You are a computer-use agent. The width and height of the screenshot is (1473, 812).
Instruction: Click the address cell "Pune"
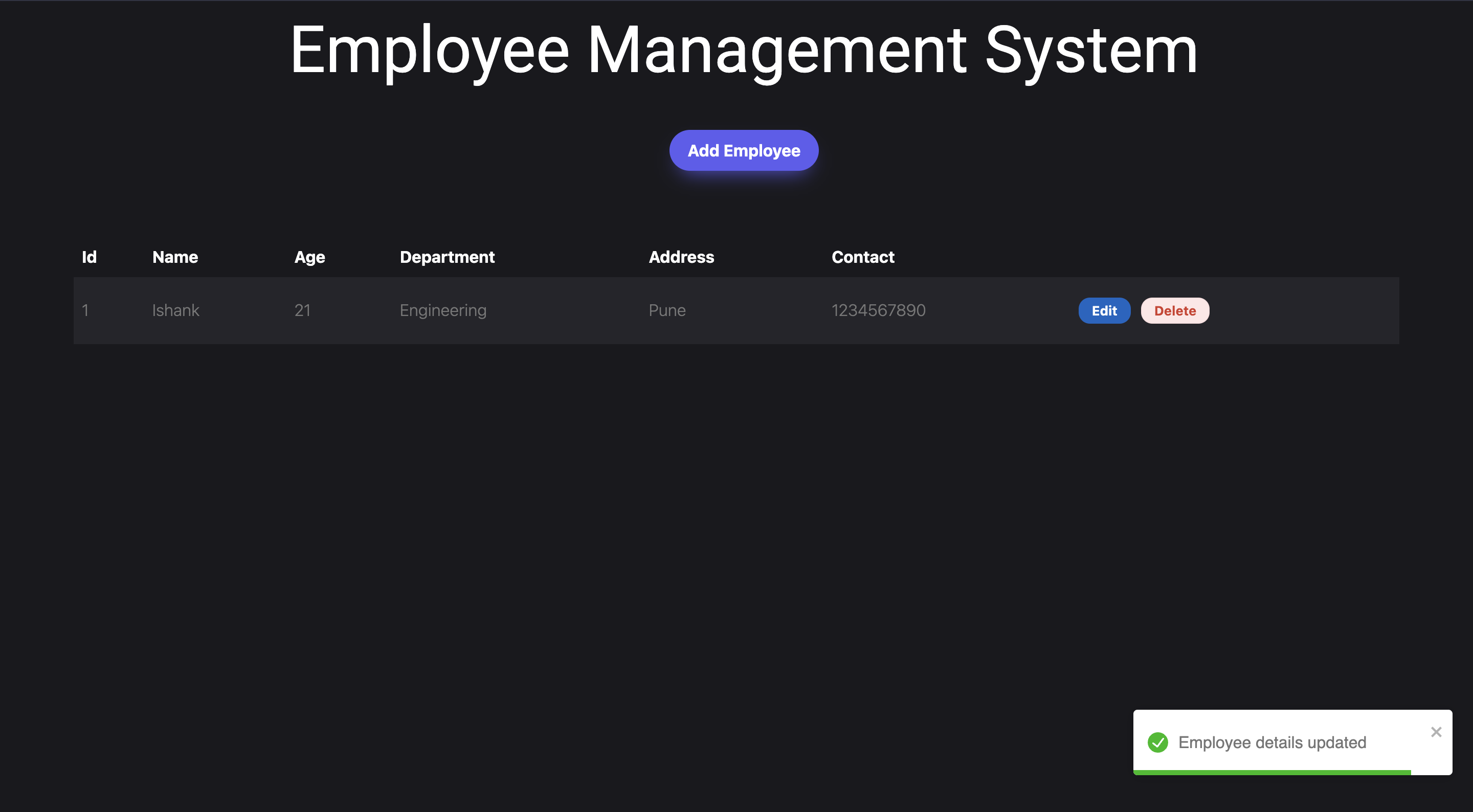point(667,310)
